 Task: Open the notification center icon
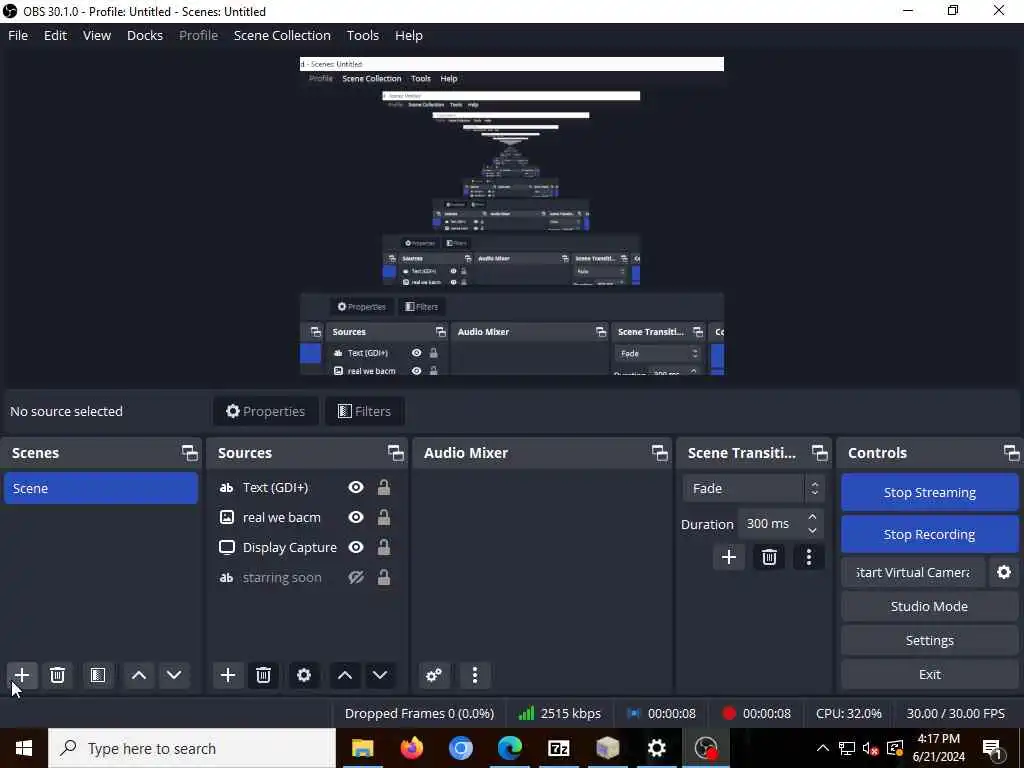993,748
